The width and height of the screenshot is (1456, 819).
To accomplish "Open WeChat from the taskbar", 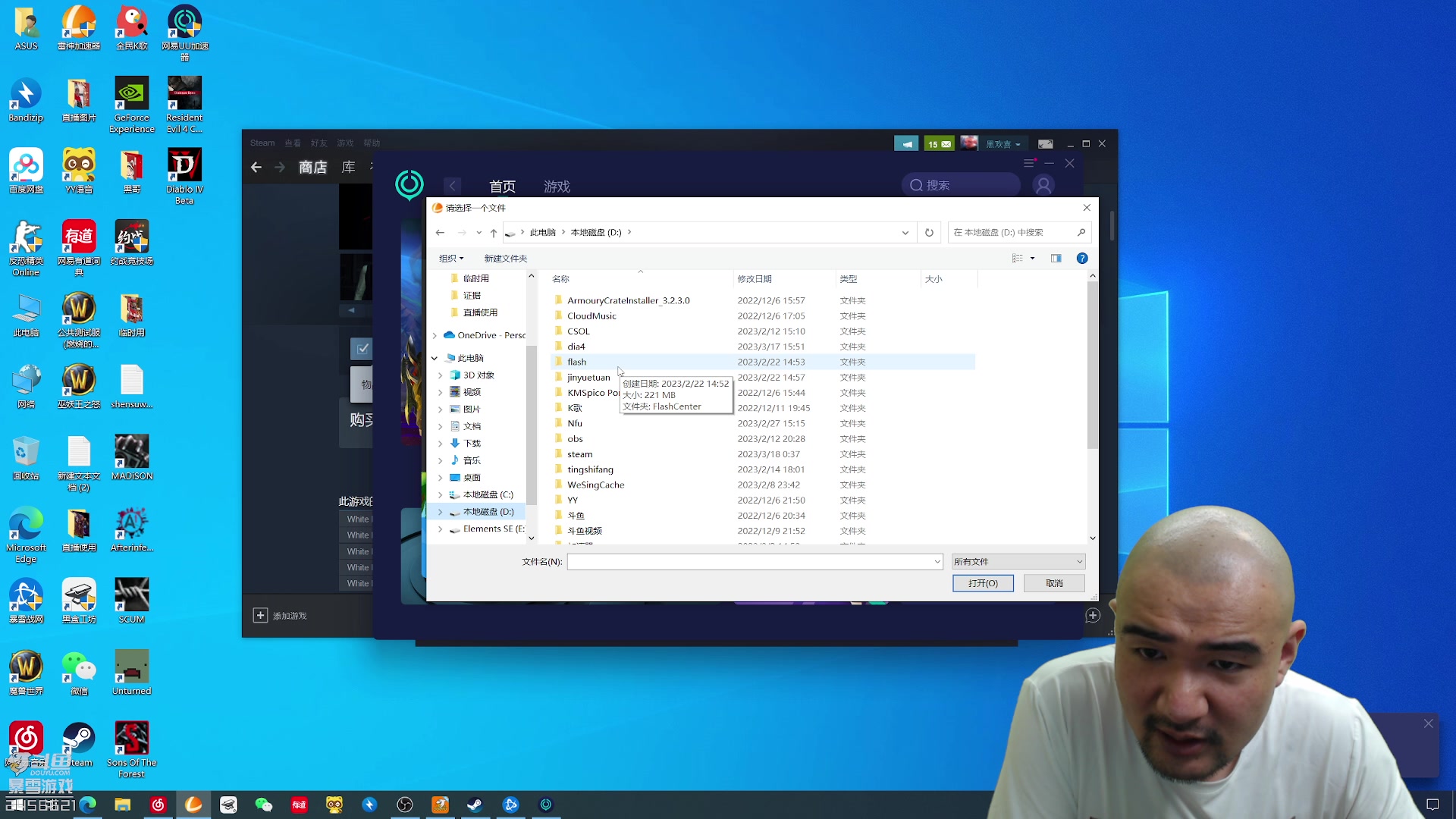I will [264, 805].
